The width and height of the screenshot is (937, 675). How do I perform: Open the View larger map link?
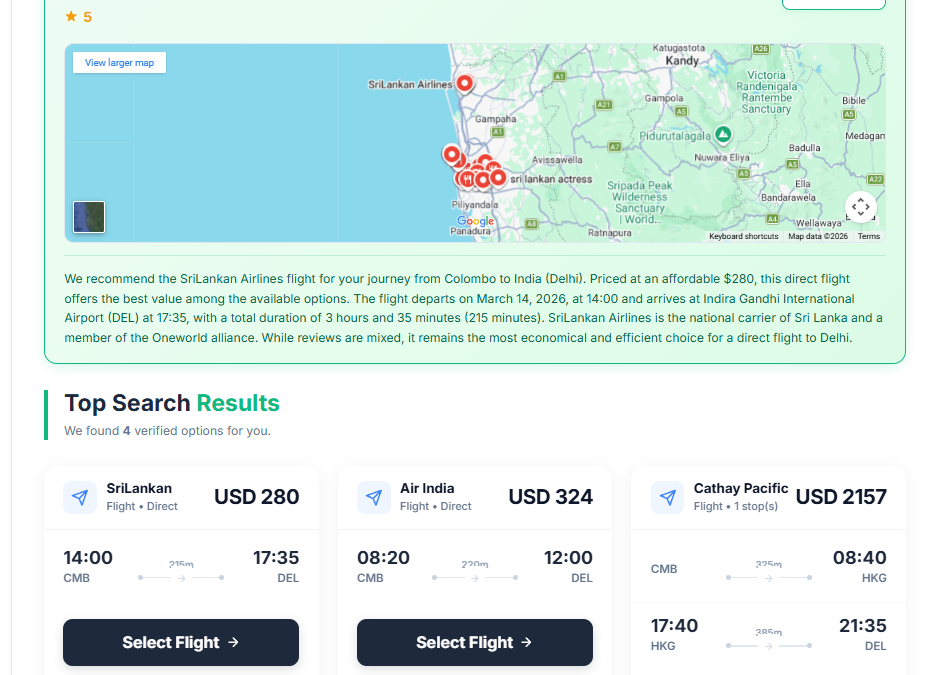pos(120,63)
